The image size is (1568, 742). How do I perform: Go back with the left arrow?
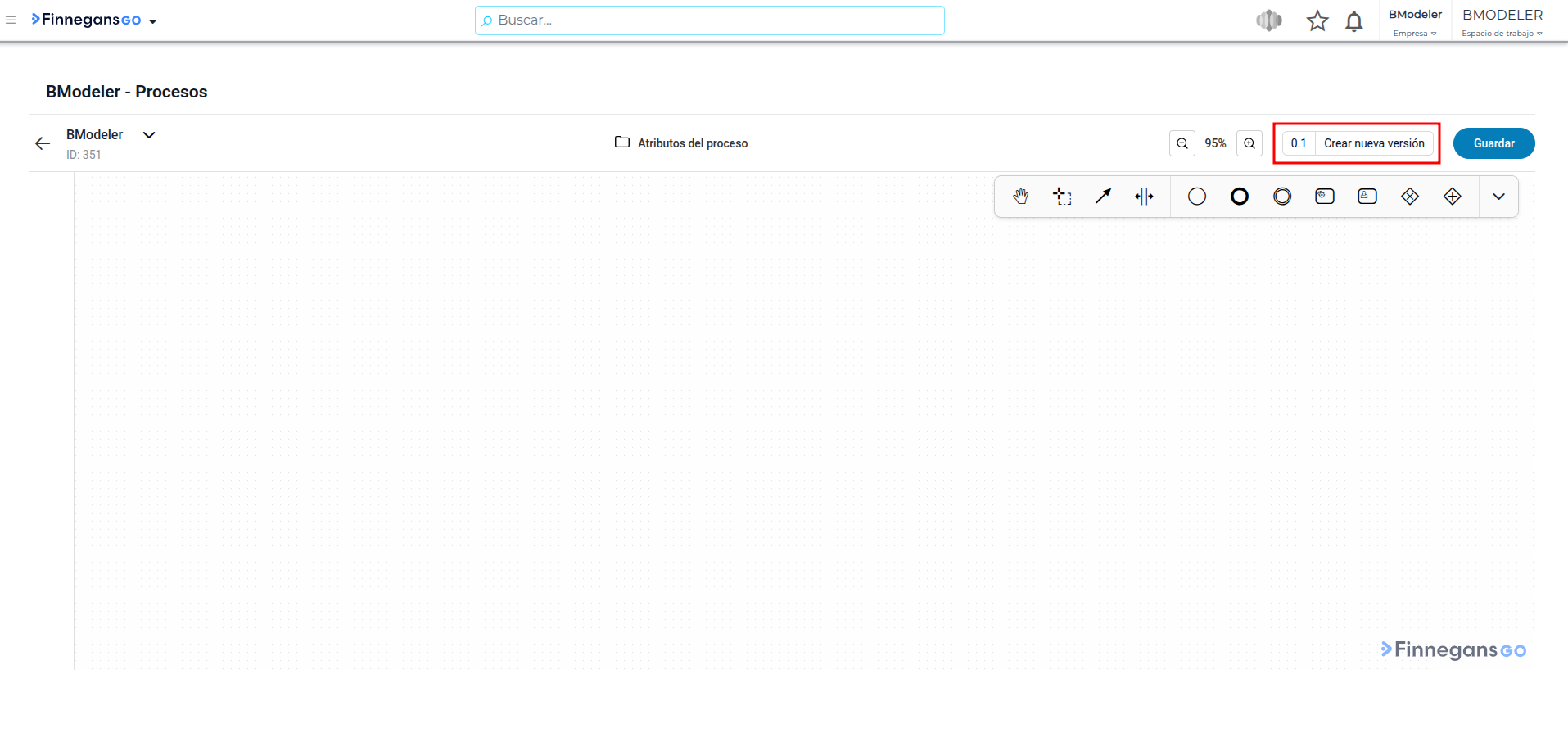click(43, 144)
